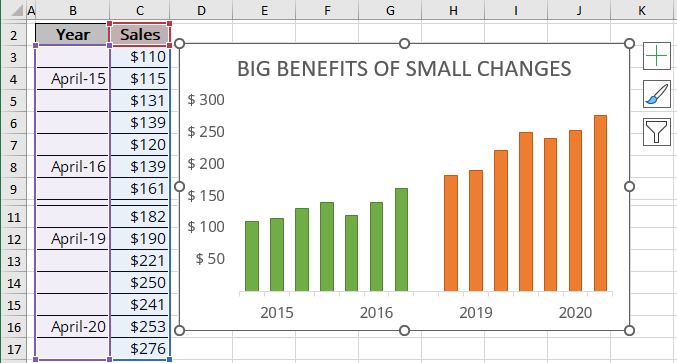Screen dimensions: 677x363
Task: Click the chart's bottom-middle resize handle
Action: pyautogui.click(x=404, y=331)
